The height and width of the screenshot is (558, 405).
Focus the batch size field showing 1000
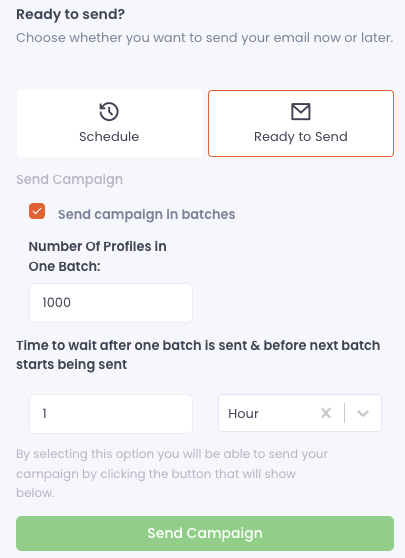pyautogui.click(x=111, y=303)
